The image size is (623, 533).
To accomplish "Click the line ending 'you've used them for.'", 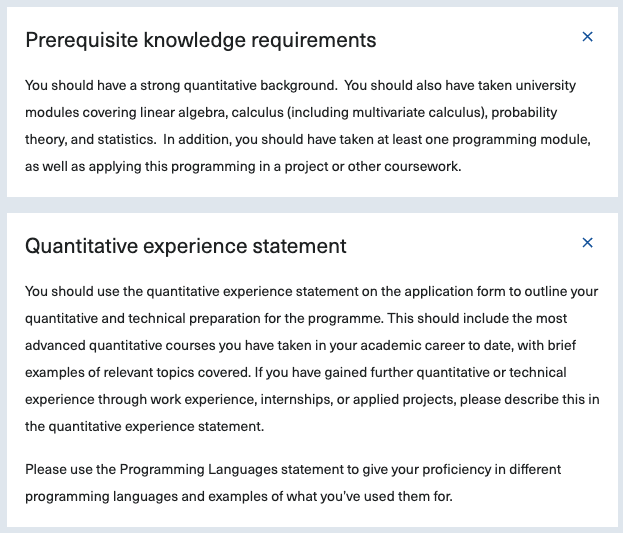I will [x=239, y=496].
